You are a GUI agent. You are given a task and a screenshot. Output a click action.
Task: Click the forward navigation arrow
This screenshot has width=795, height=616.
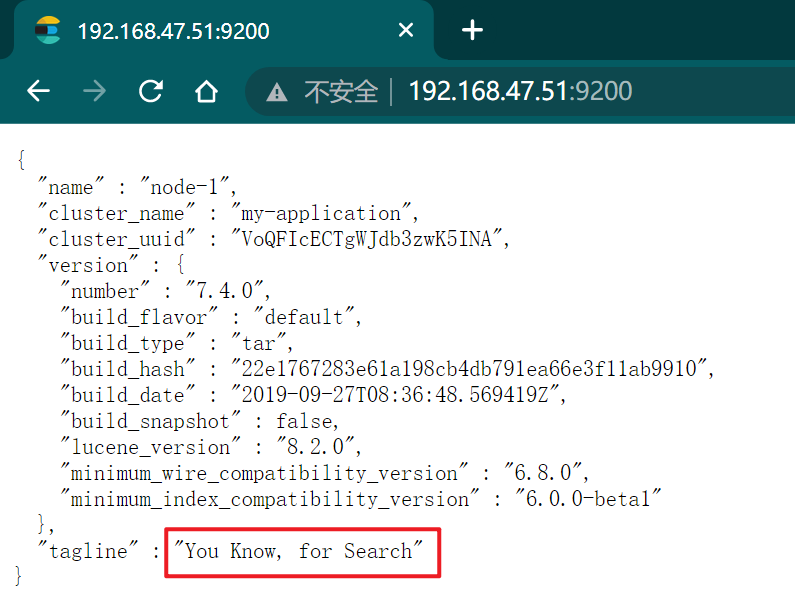click(x=94, y=92)
